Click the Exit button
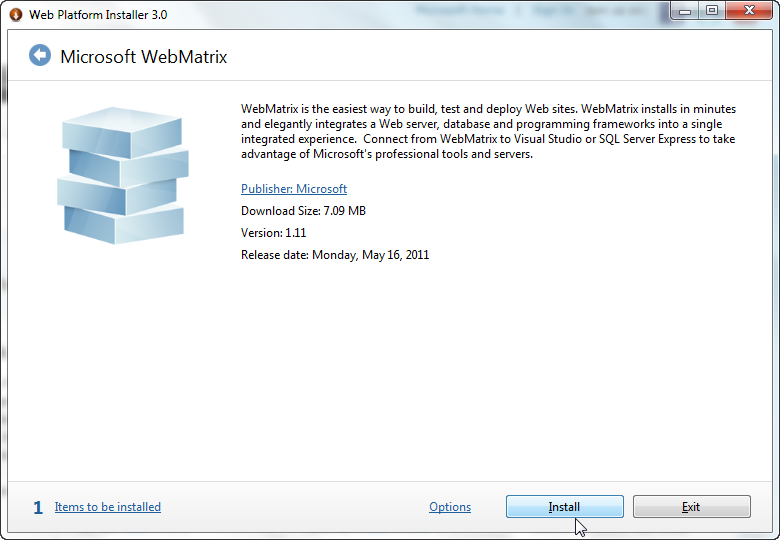This screenshot has height=540, width=780. (691, 507)
